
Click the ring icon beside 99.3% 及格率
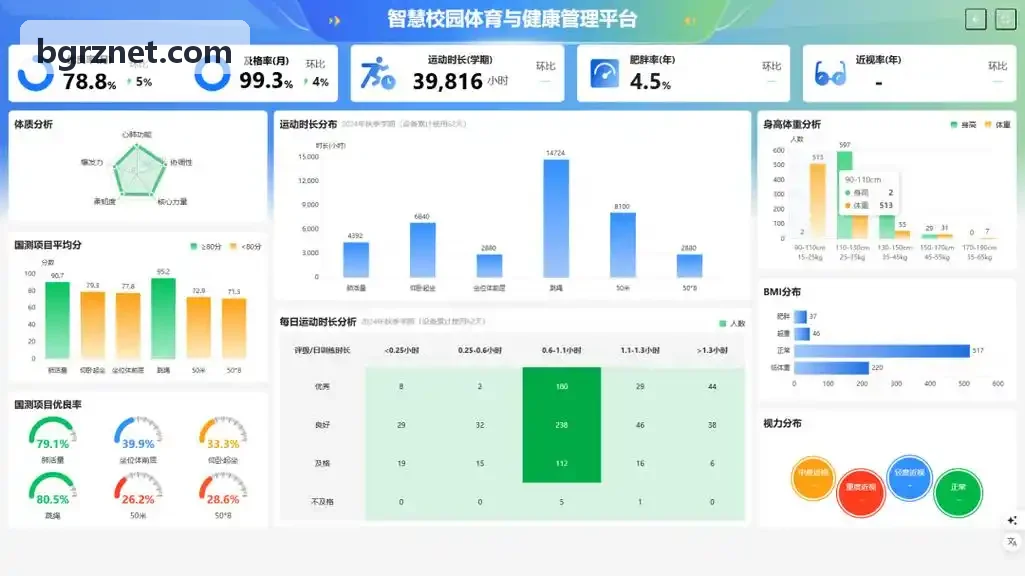click(x=212, y=73)
